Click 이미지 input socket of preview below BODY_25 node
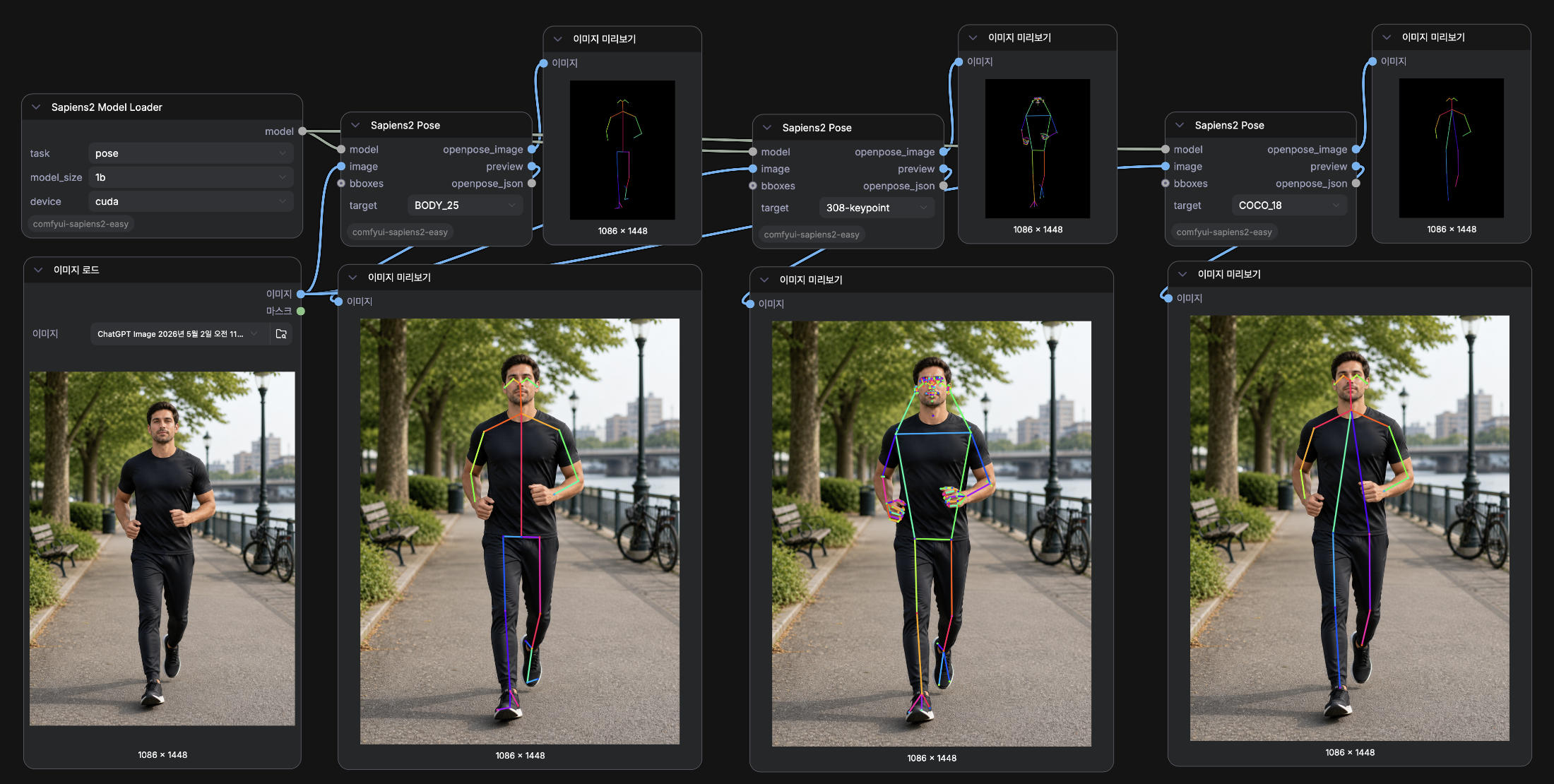The image size is (1554, 784). 338,302
